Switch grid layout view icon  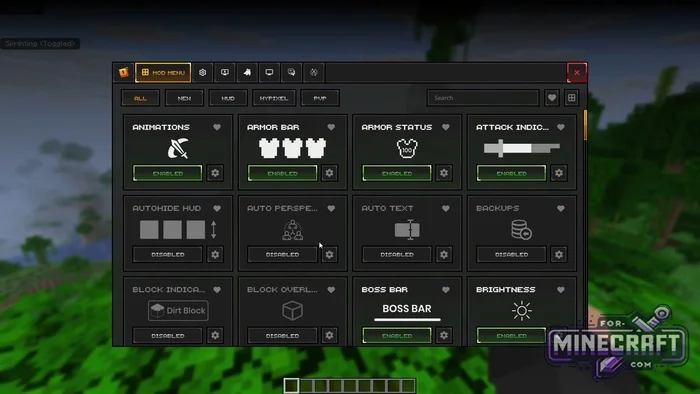pos(571,98)
